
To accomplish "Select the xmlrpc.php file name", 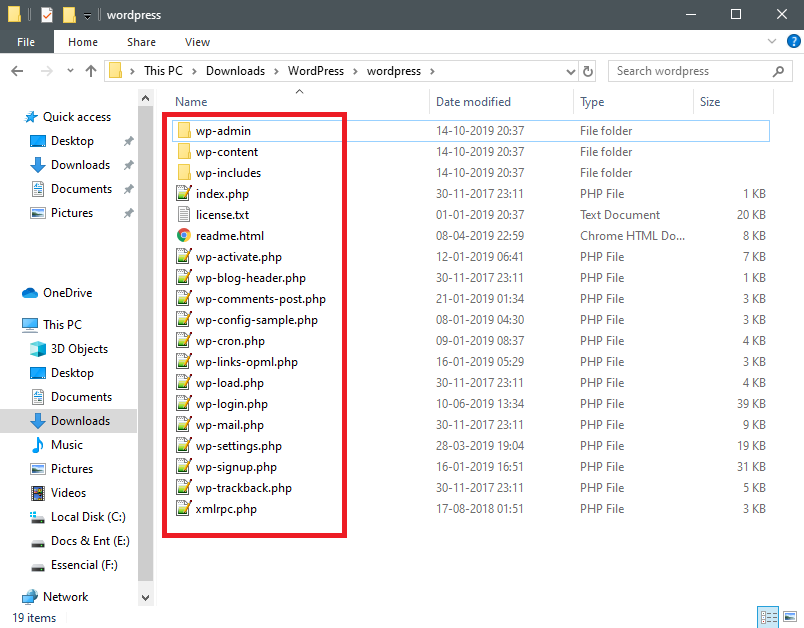I will pyautogui.click(x=226, y=509).
